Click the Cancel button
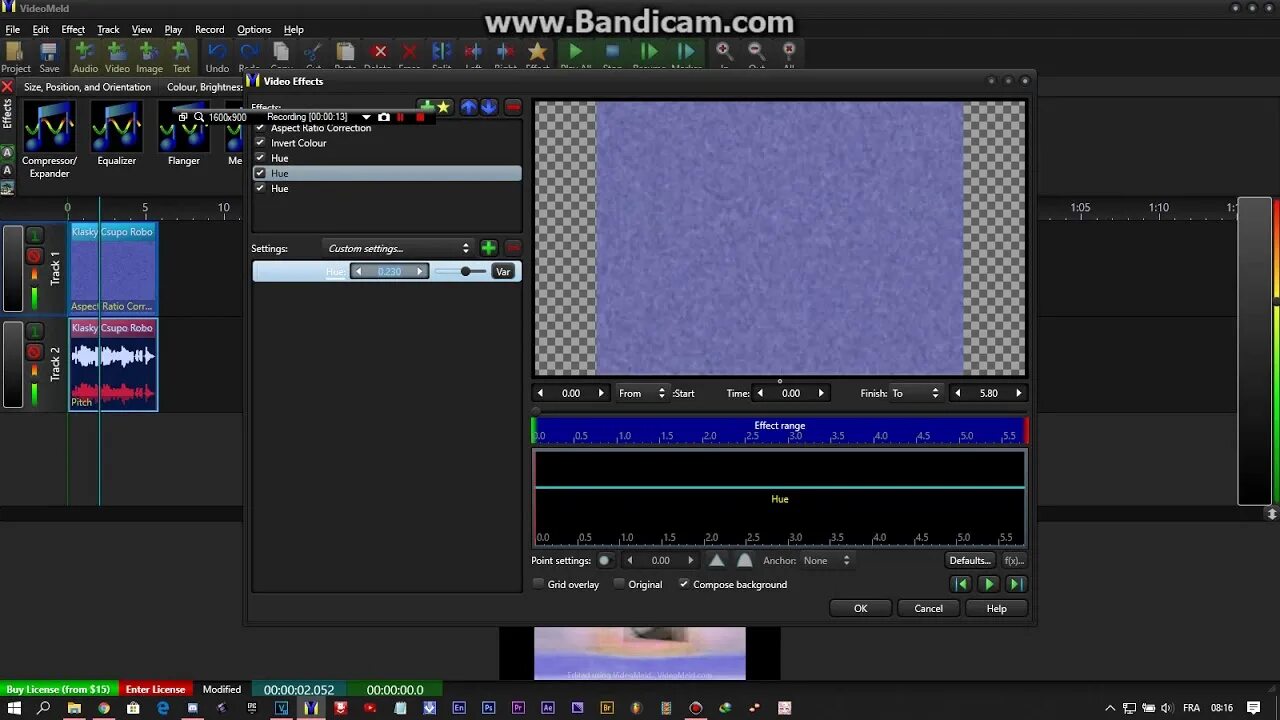1280x720 pixels. click(x=928, y=608)
